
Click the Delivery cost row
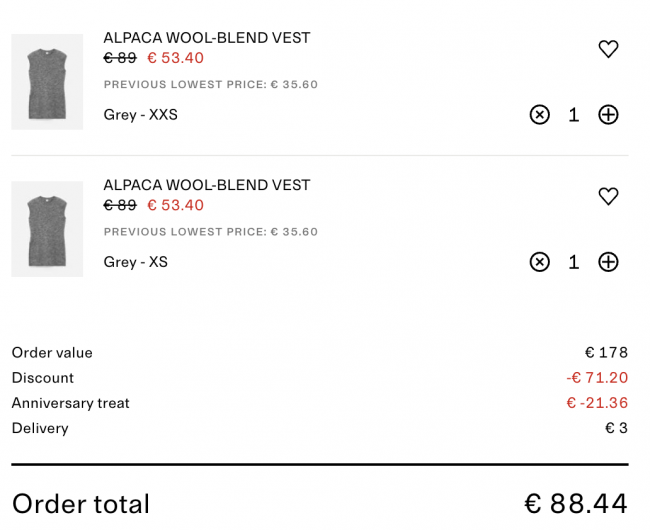pos(320,428)
